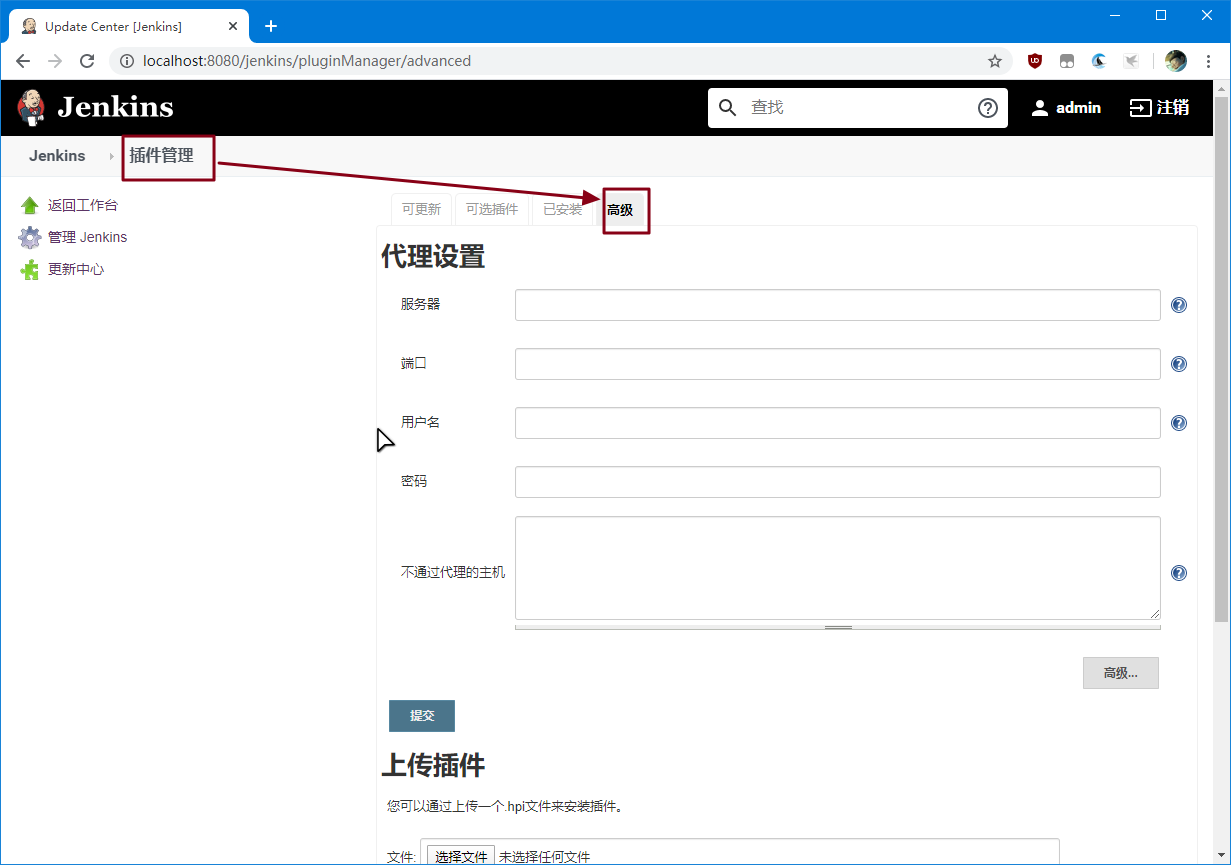Open the uBlock Origin extension icon
Screen dimensions: 1231x865
[1035, 61]
